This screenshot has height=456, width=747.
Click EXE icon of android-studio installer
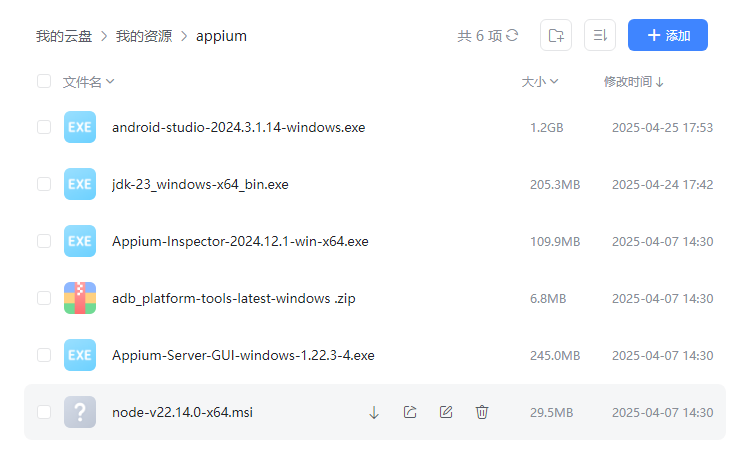pos(80,127)
